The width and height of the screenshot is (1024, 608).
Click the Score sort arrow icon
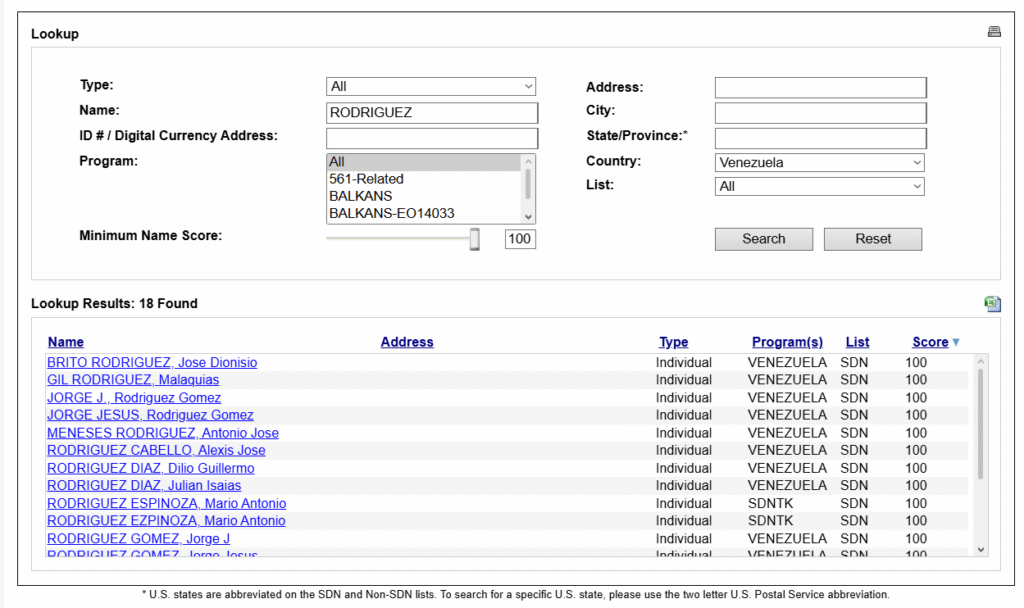(x=956, y=342)
